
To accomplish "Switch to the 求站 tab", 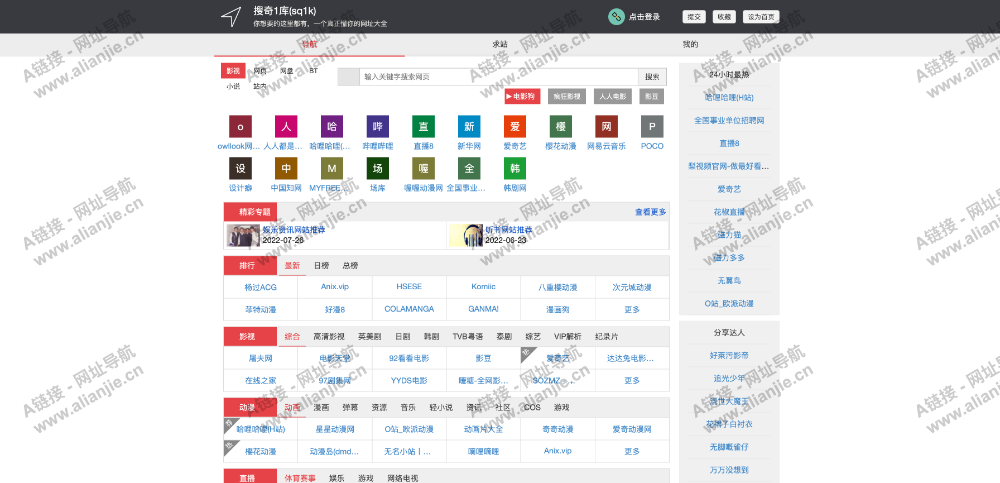I will (500, 44).
